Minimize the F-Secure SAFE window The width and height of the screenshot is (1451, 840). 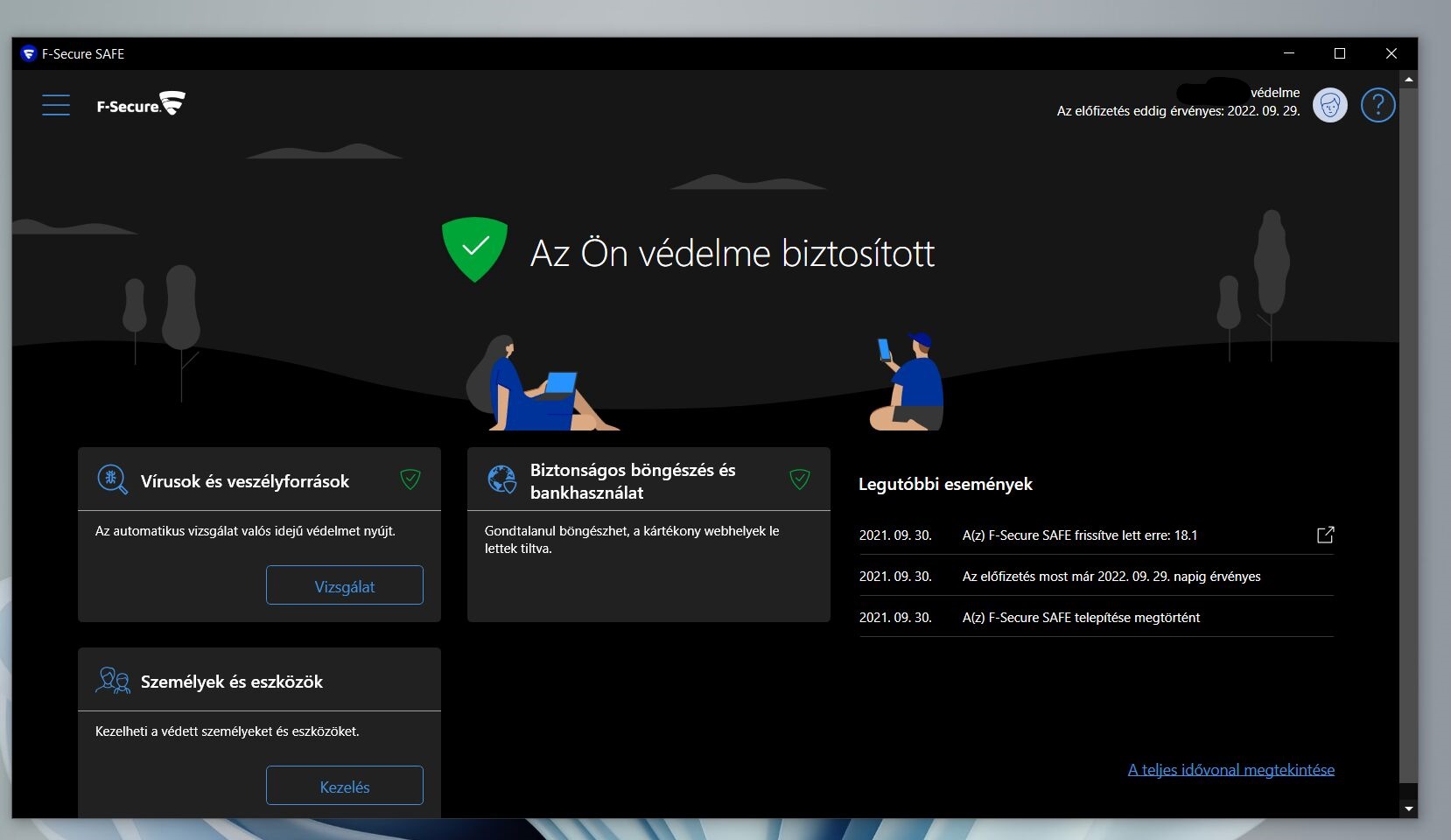(1288, 53)
